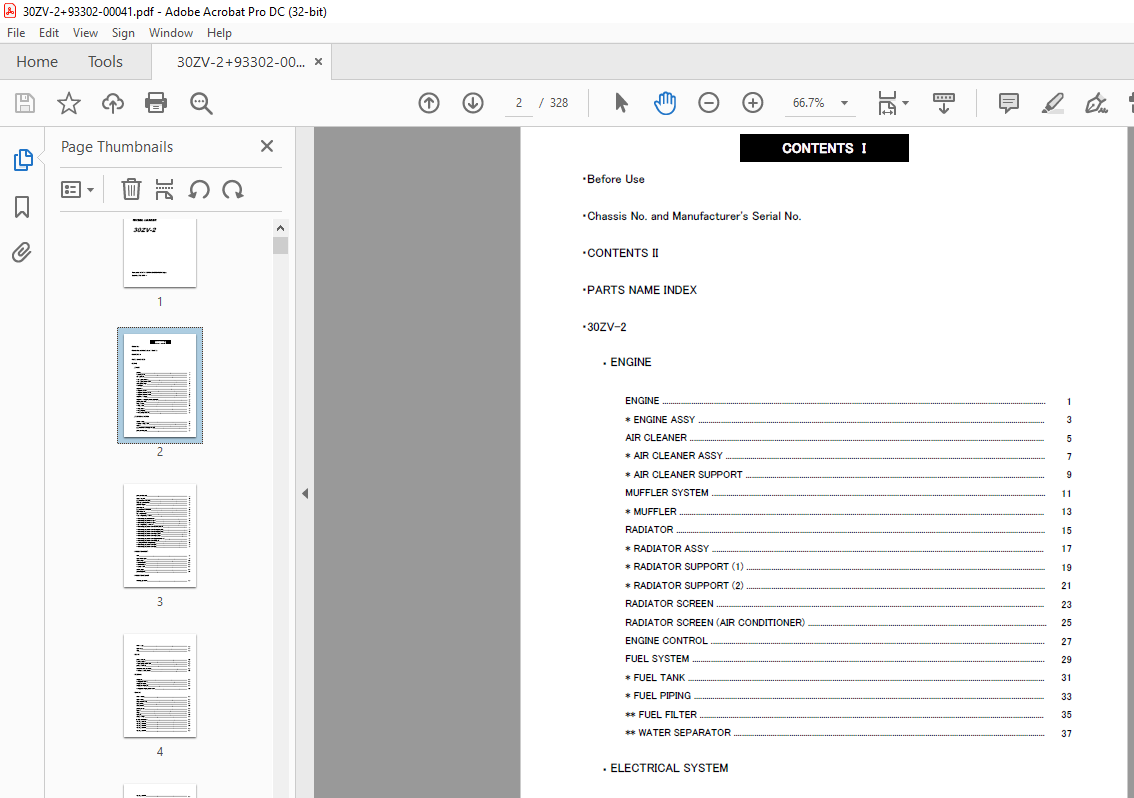Close the 30ZV-2 document tab

(x=318, y=62)
